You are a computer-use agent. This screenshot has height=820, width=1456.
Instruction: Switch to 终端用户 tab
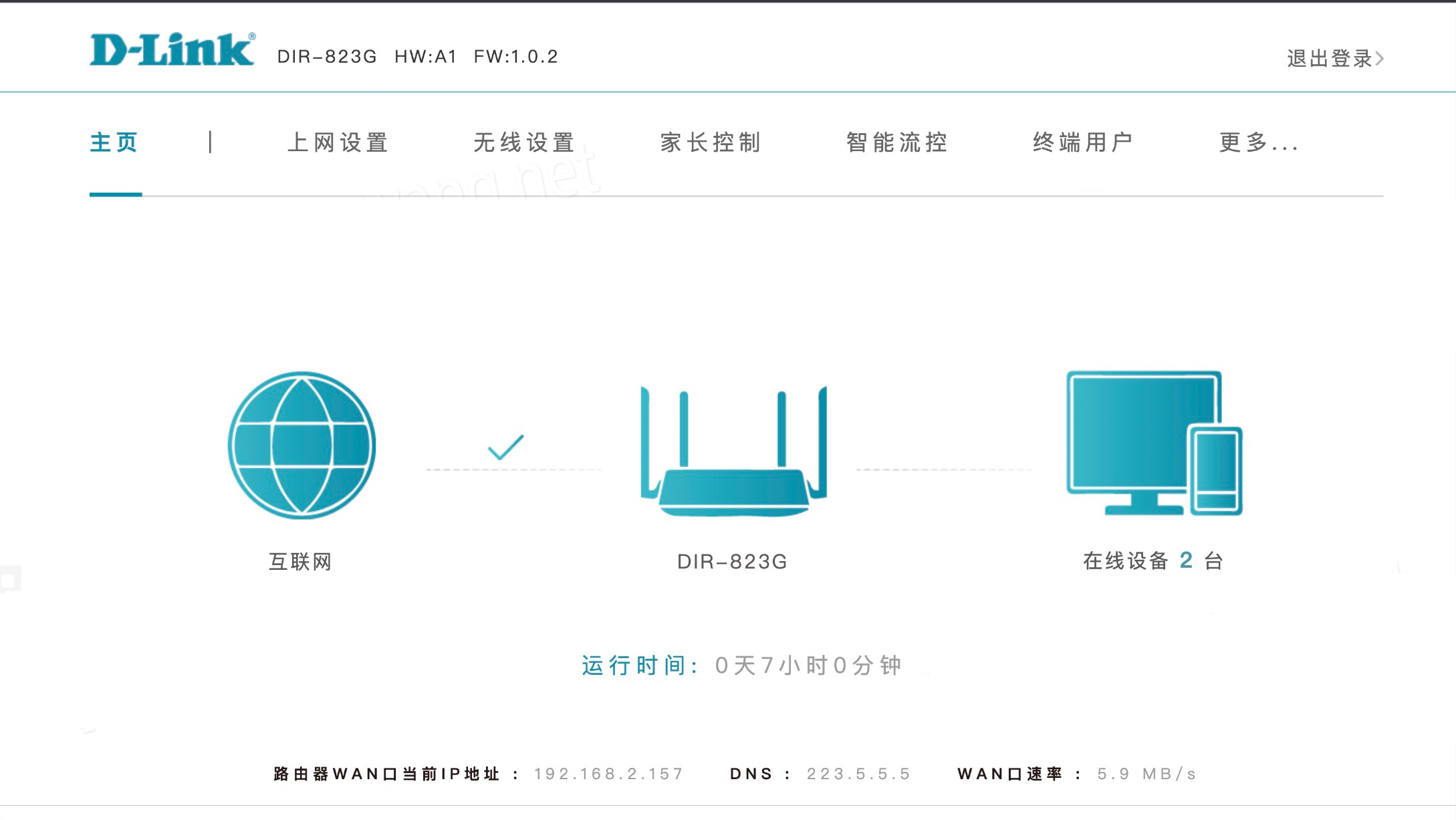click(1083, 142)
